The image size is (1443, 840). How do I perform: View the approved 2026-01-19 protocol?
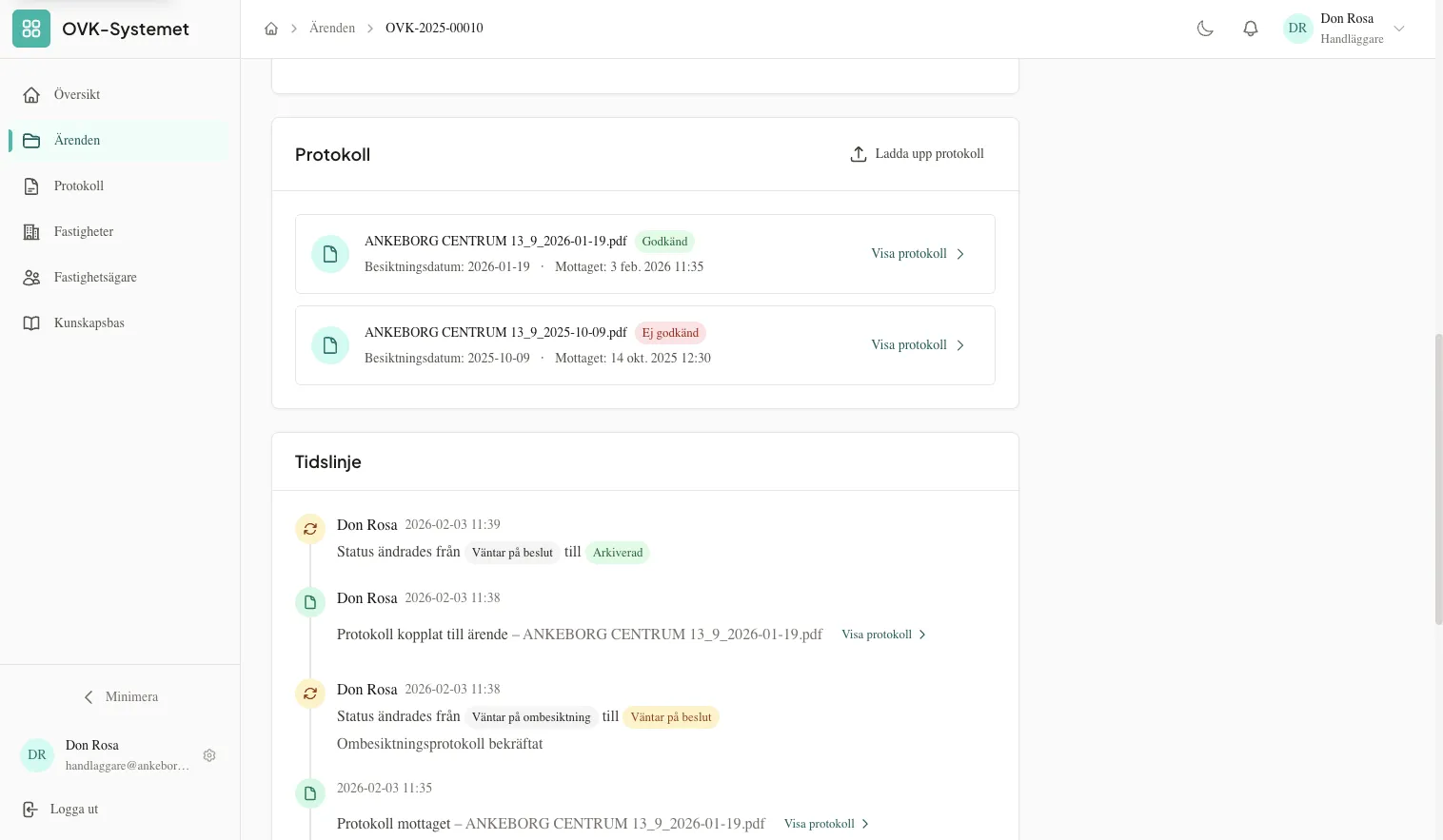click(x=918, y=254)
